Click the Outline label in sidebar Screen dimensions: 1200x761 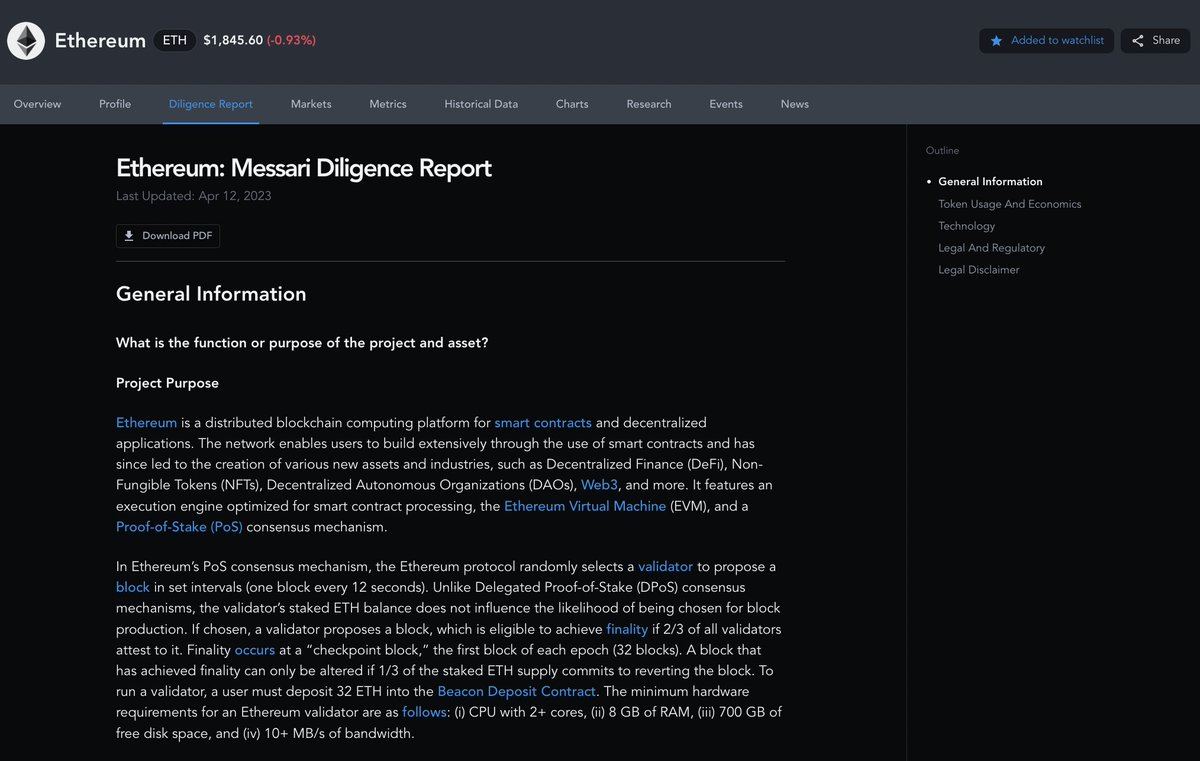(x=942, y=151)
